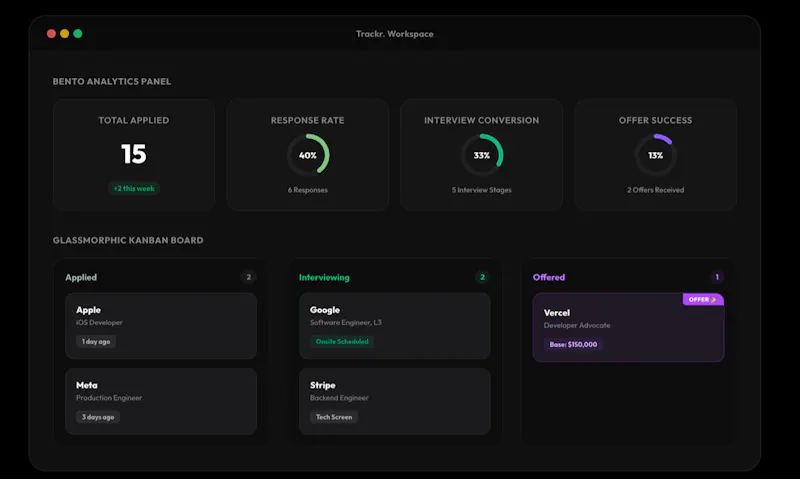Click the 'Tech Screen' tag
The width and height of the screenshot is (800, 479).
click(334, 417)
